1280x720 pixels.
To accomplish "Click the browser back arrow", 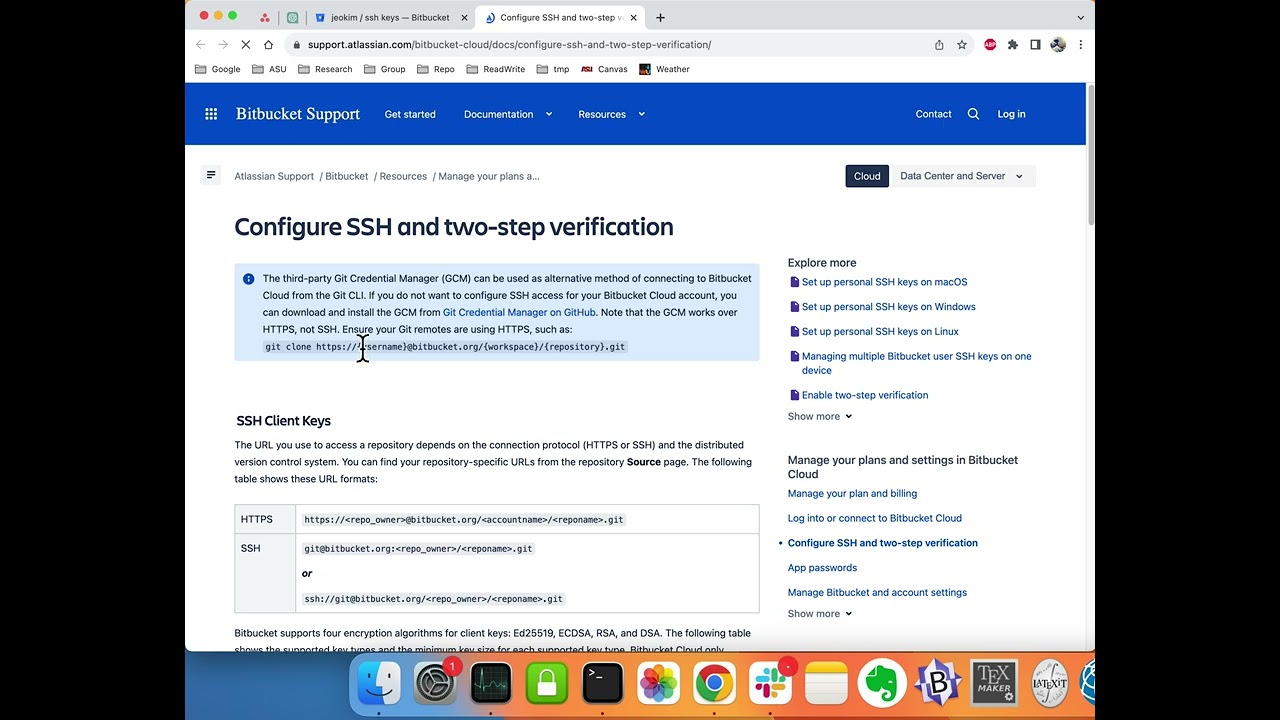I will [201, 44].
